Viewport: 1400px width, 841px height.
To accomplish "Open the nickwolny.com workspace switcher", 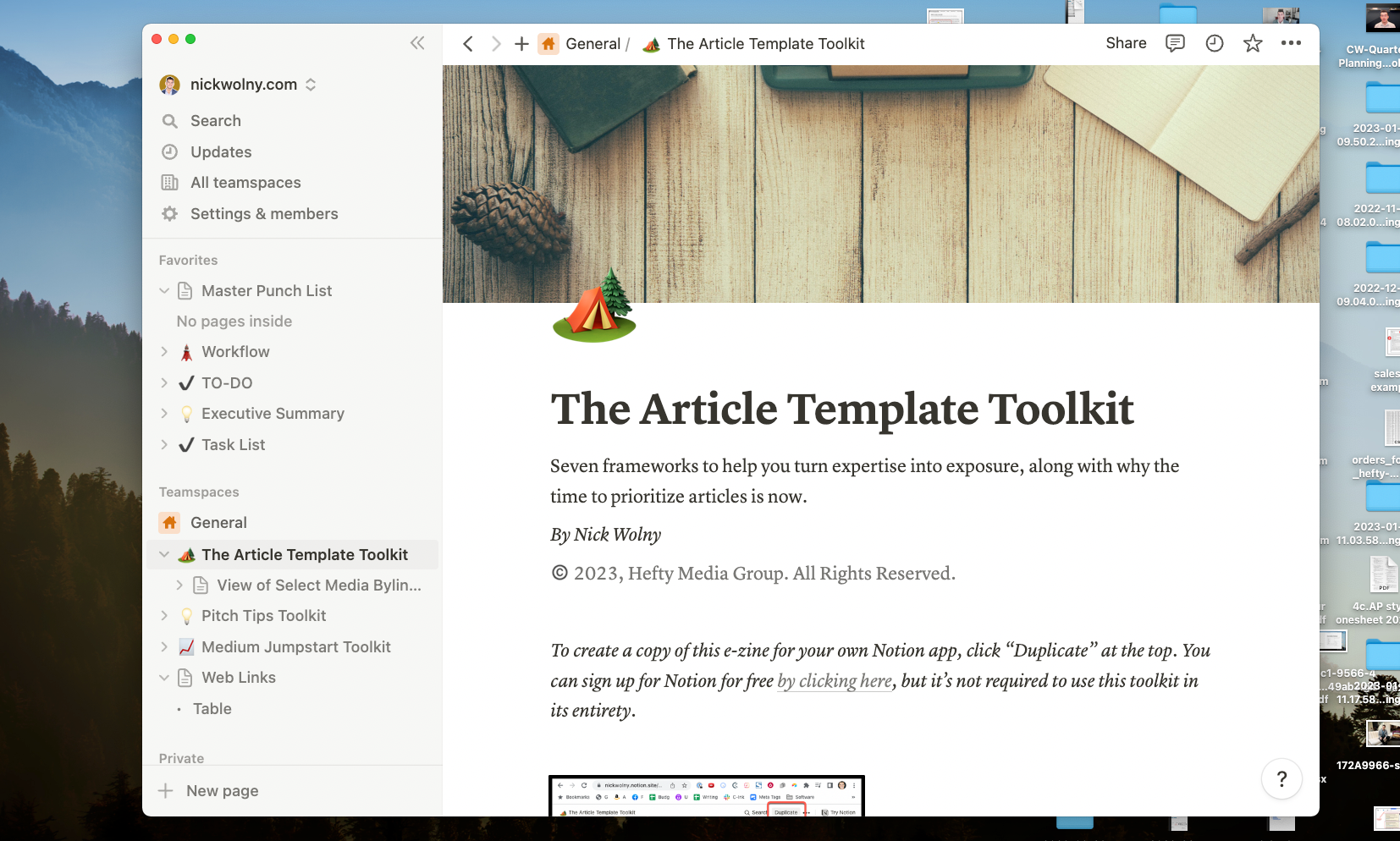I will tap(238, 85).
